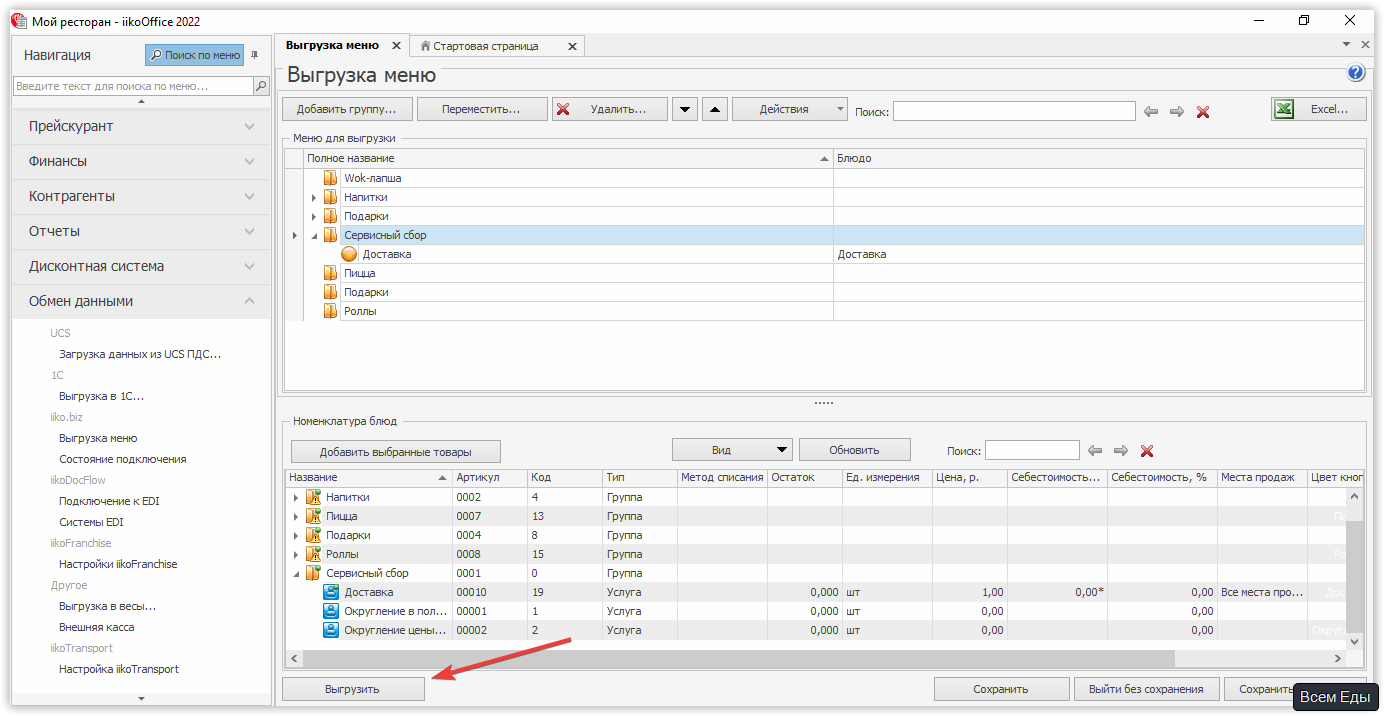This screenshot has width=1384, height=716.
Task: Open the Вид dropdown
Action: (x=732, y=450)
